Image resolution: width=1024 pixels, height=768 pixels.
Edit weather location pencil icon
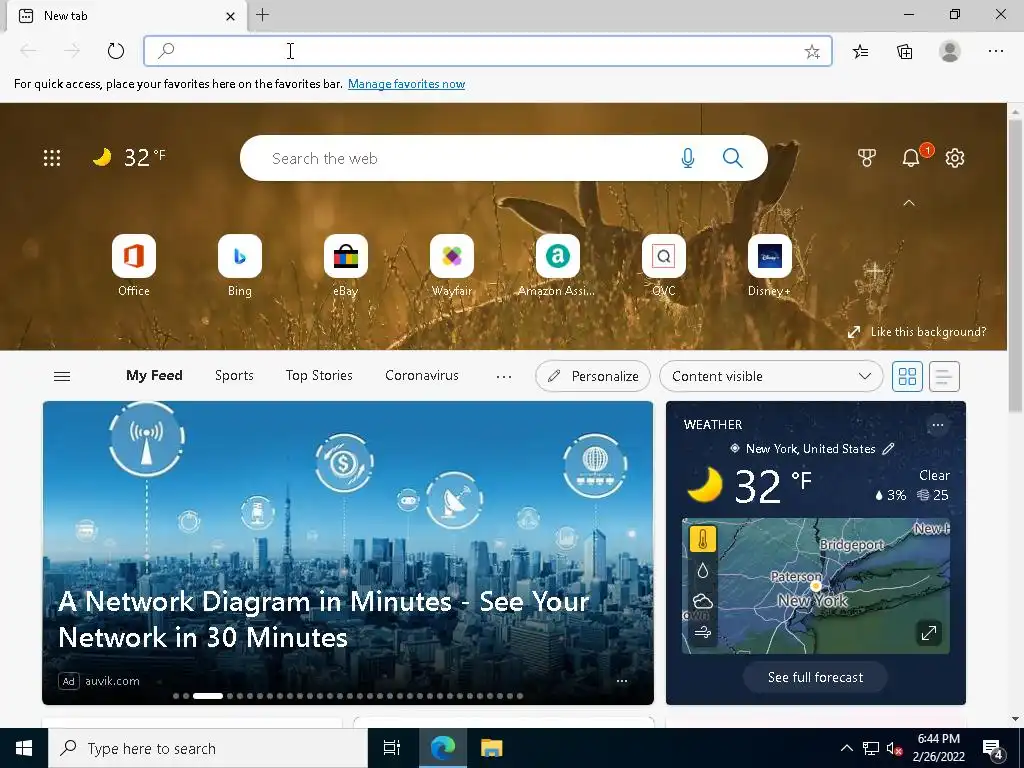click(x=888, y=449)
